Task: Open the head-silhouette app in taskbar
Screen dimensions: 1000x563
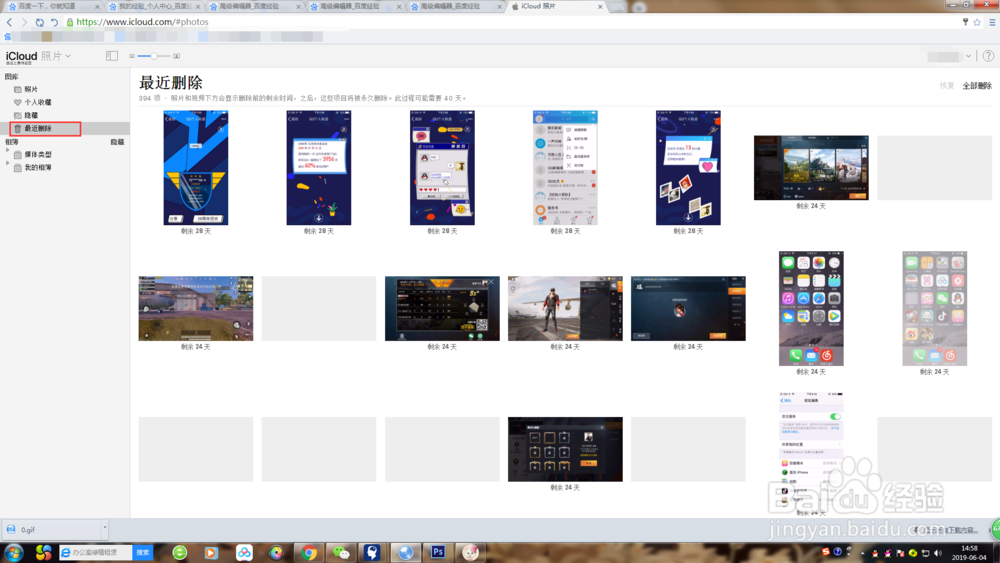Action: pos(372,552)
